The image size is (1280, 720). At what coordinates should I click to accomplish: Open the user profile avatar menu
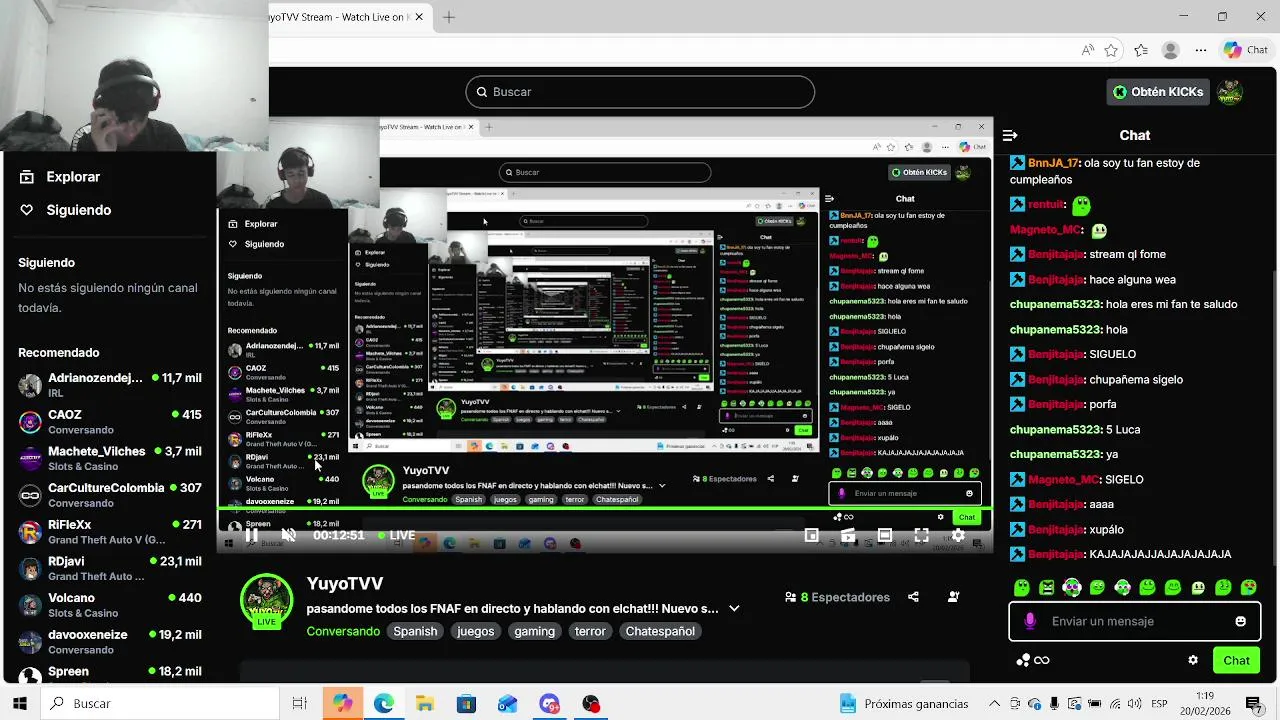pos(1230,92)
